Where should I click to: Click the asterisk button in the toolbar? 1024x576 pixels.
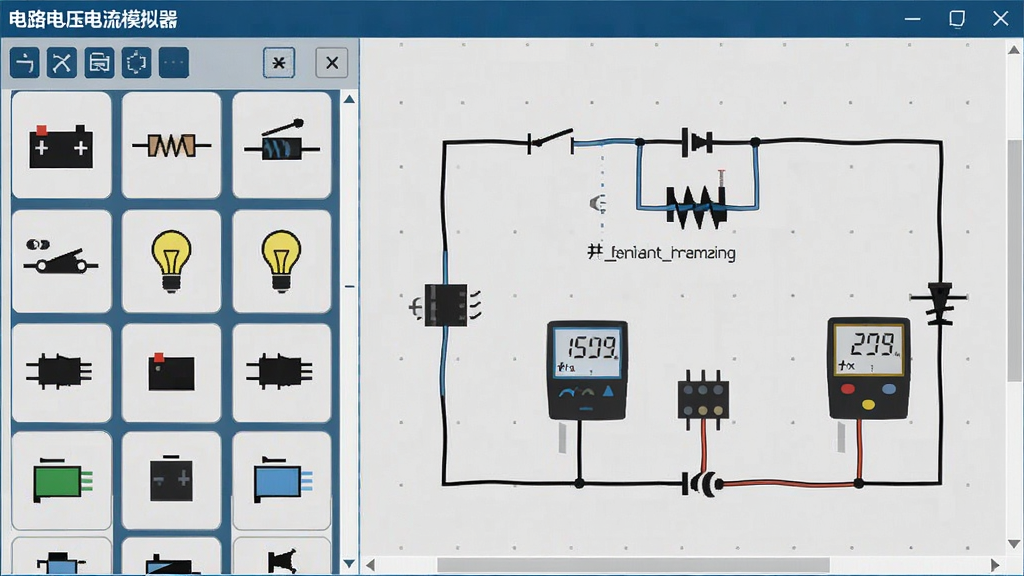click(x=279, y=63)
